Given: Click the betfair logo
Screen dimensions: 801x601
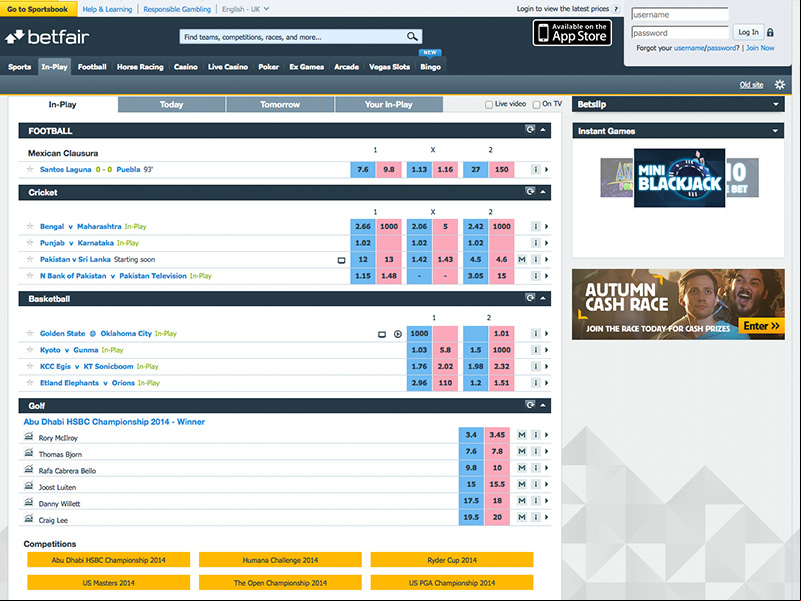Looking at the screenshot, I should coord(47,37).
